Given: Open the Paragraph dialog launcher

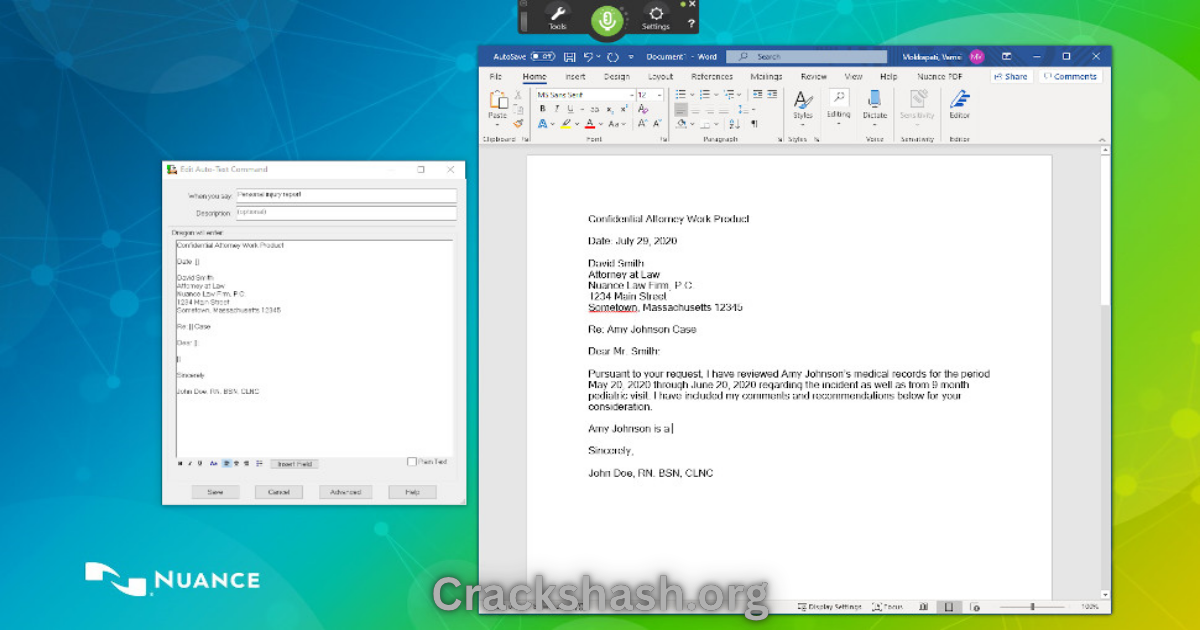Looking at the screenshot, I should (780, 139).
